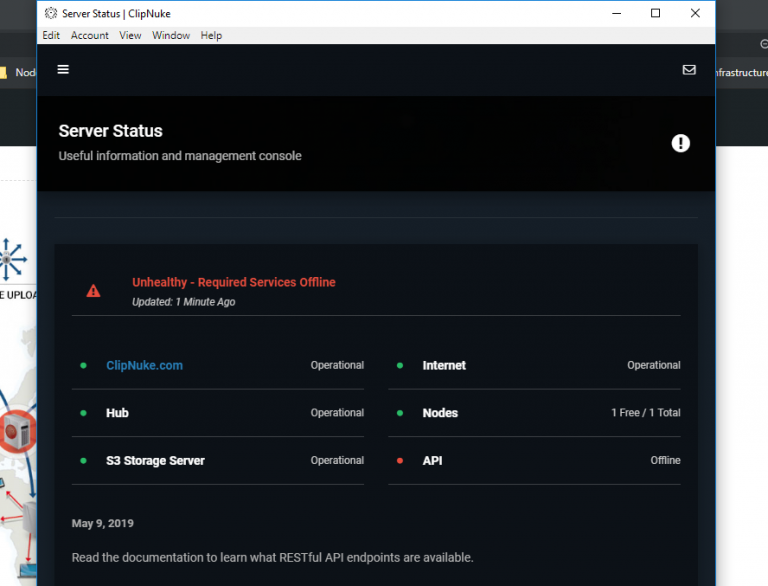Open the Account menu
The width and height of the screenshot is (768, 586).
tap(90, 35)
